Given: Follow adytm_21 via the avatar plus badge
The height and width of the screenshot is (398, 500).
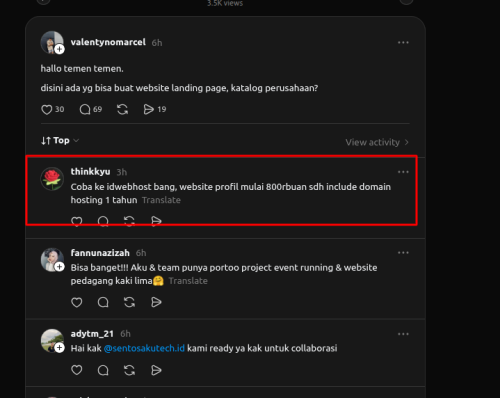Looking at the screenshot, I should point(60,348).
